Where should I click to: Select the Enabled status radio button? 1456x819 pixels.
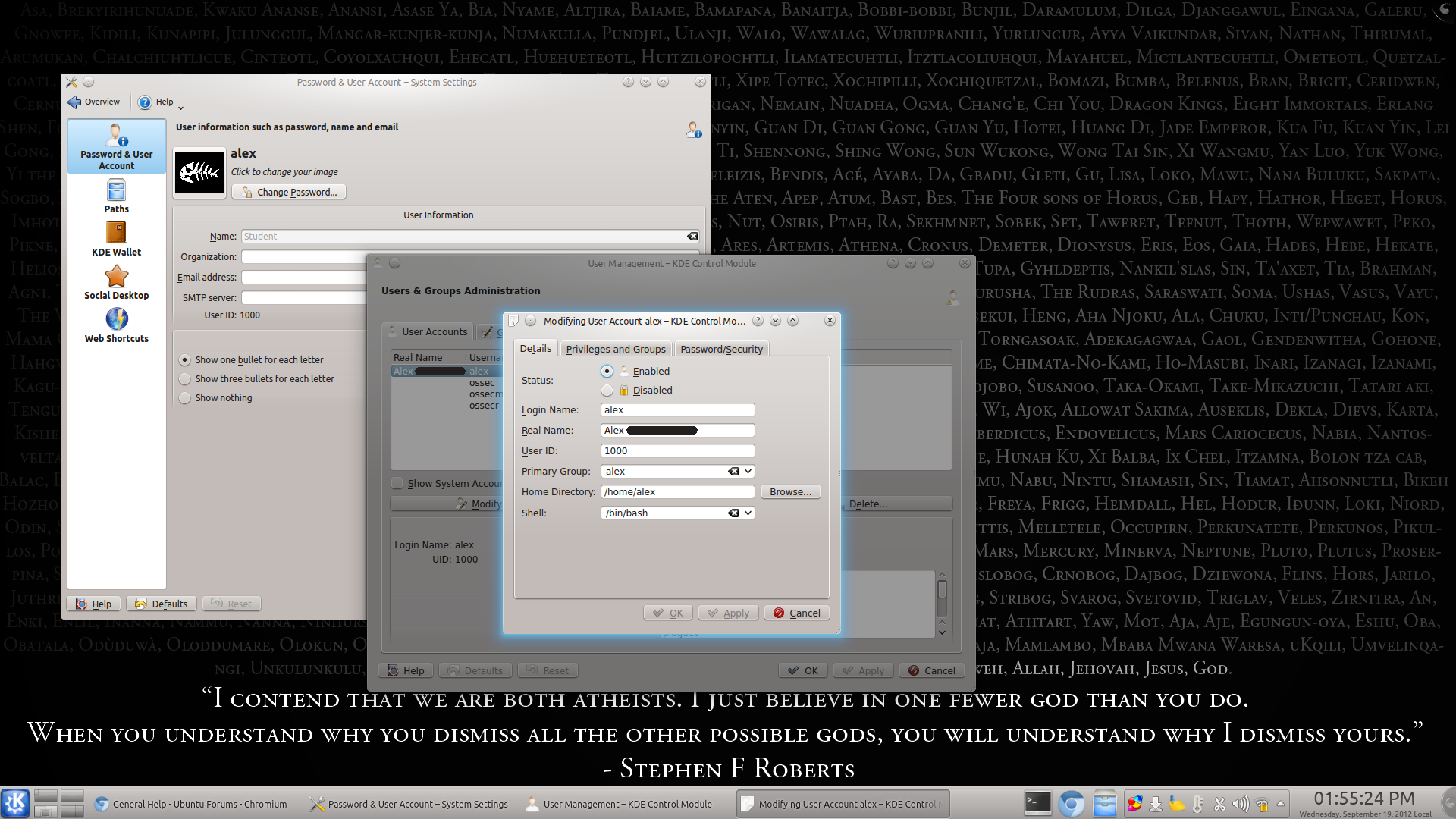click(607, 372)
